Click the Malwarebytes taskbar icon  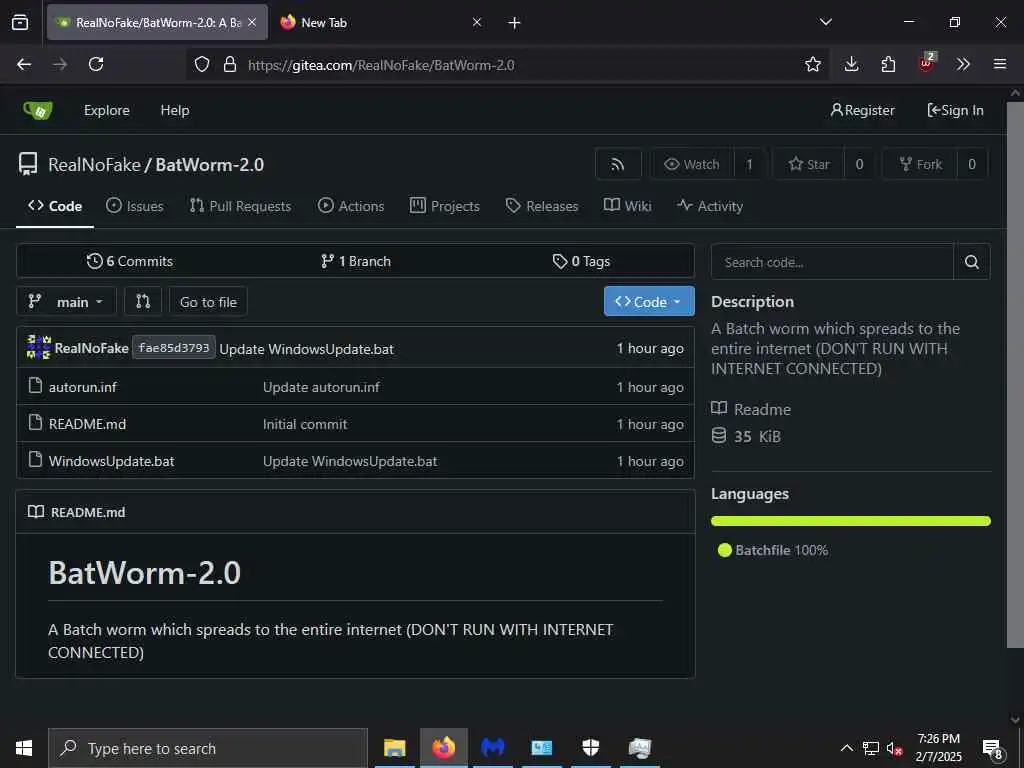(x=492, y=748)
